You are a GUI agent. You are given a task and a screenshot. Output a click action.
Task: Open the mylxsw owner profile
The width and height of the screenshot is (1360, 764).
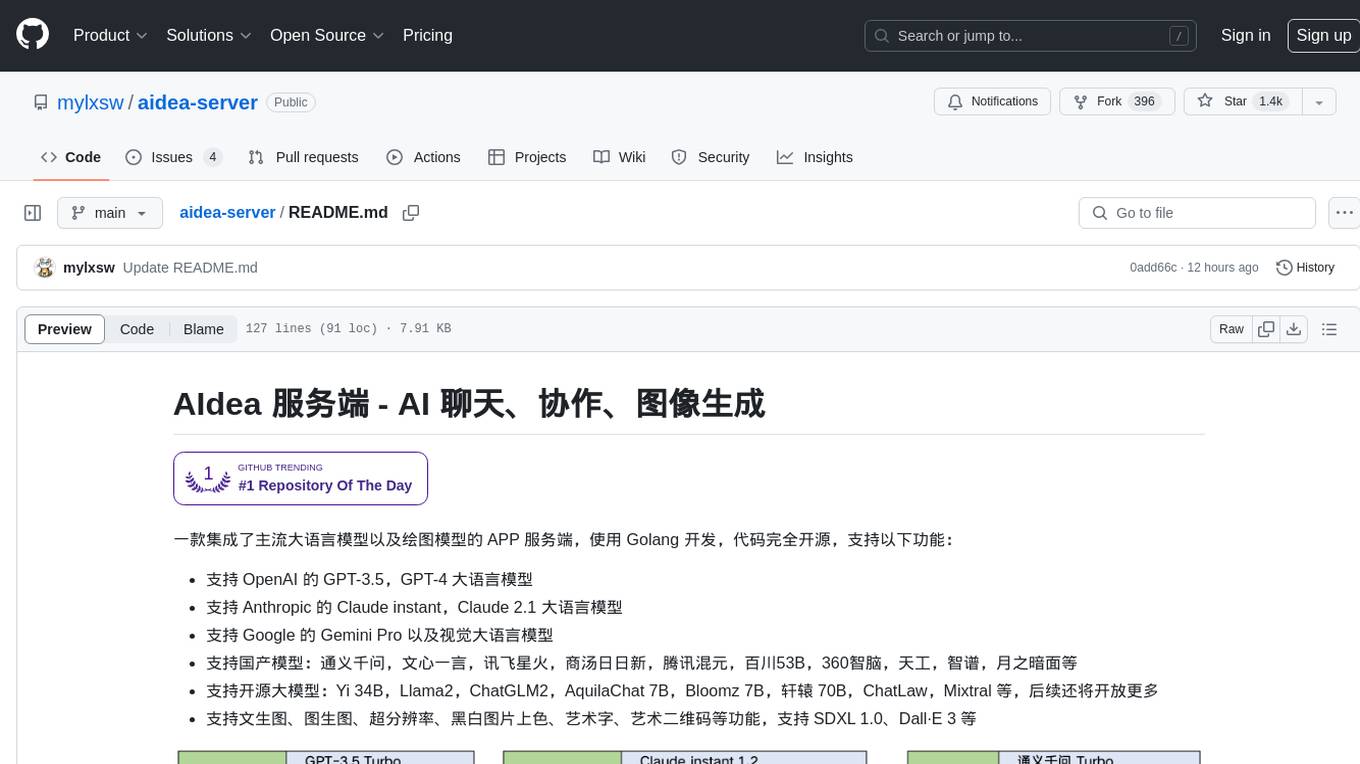coord(90,102)
